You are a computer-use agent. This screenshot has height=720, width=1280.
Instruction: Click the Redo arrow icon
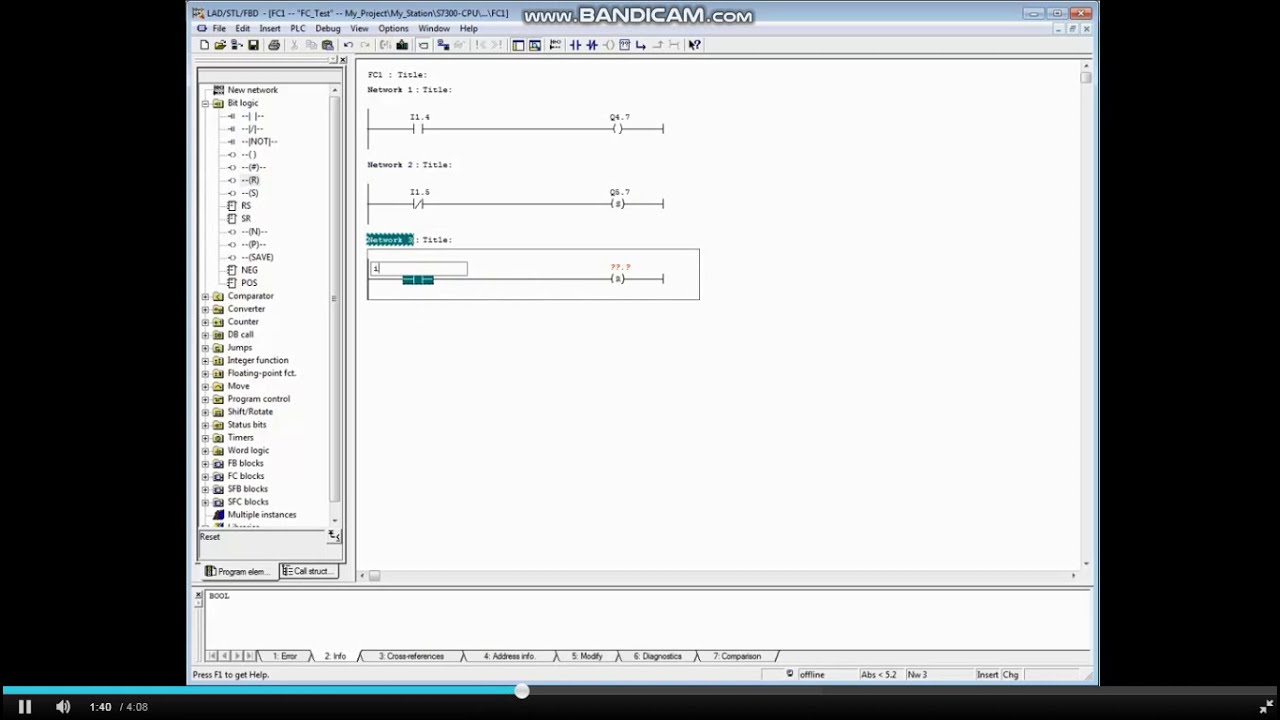pyautogui.click(x=364, y=45)
